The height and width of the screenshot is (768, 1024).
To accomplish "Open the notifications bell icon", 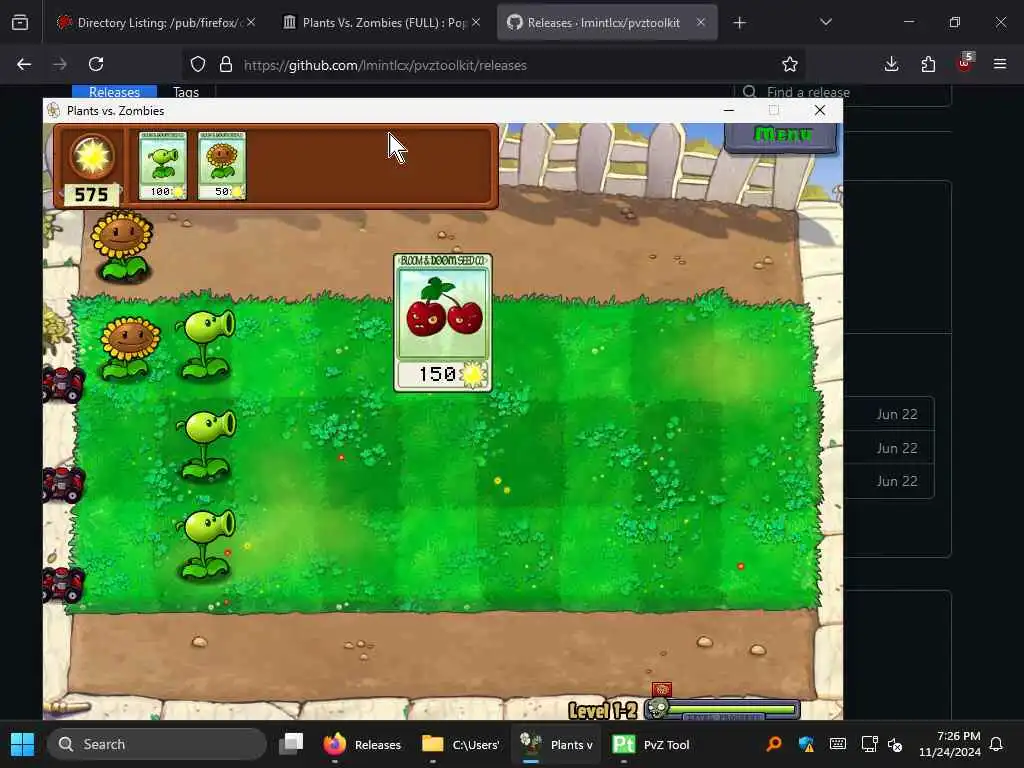I will [997, 744].
